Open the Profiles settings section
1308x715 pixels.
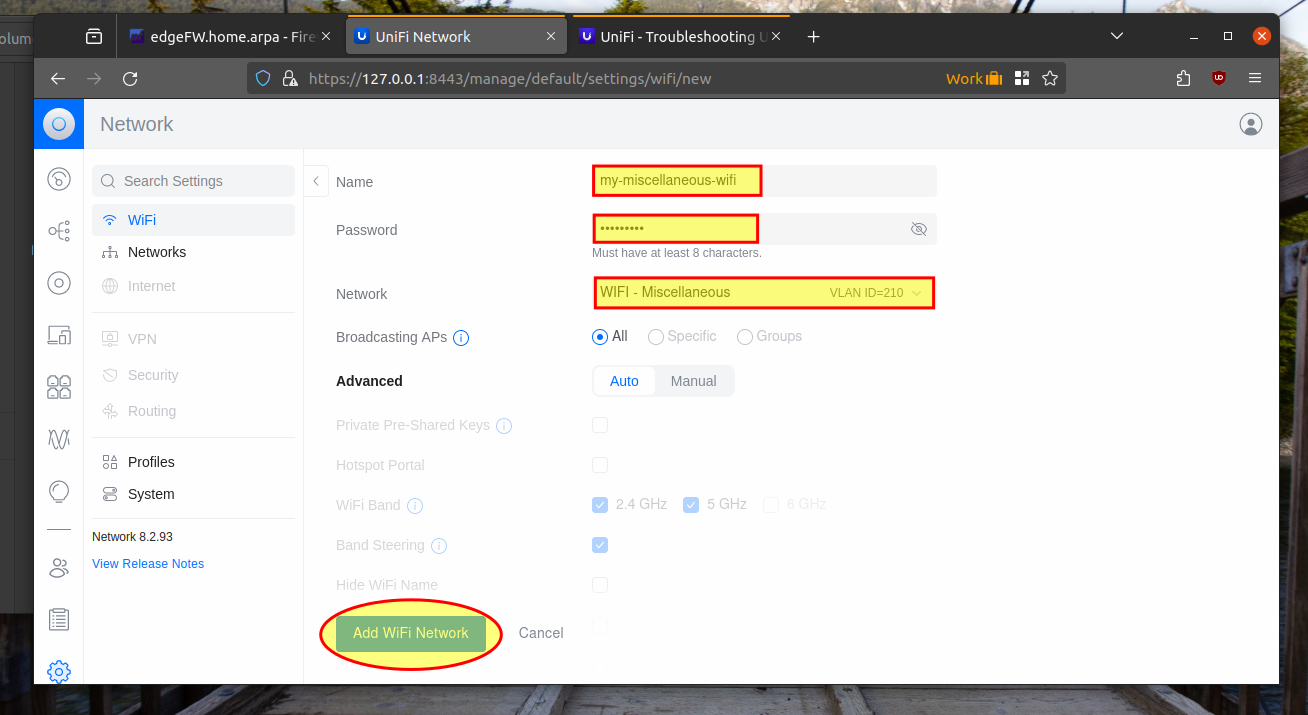[193, 462]
